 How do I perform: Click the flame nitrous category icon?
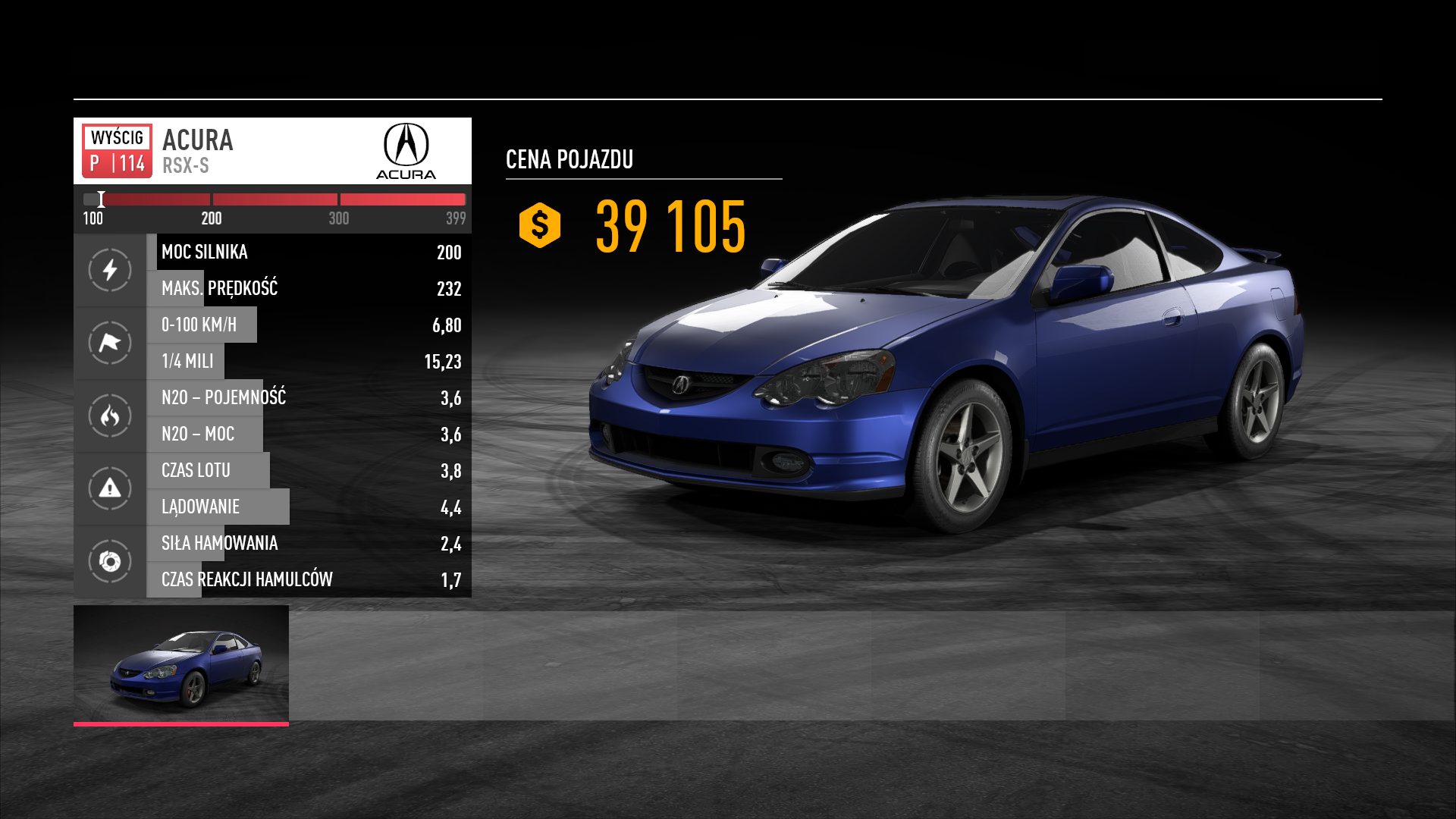(110, 416)
